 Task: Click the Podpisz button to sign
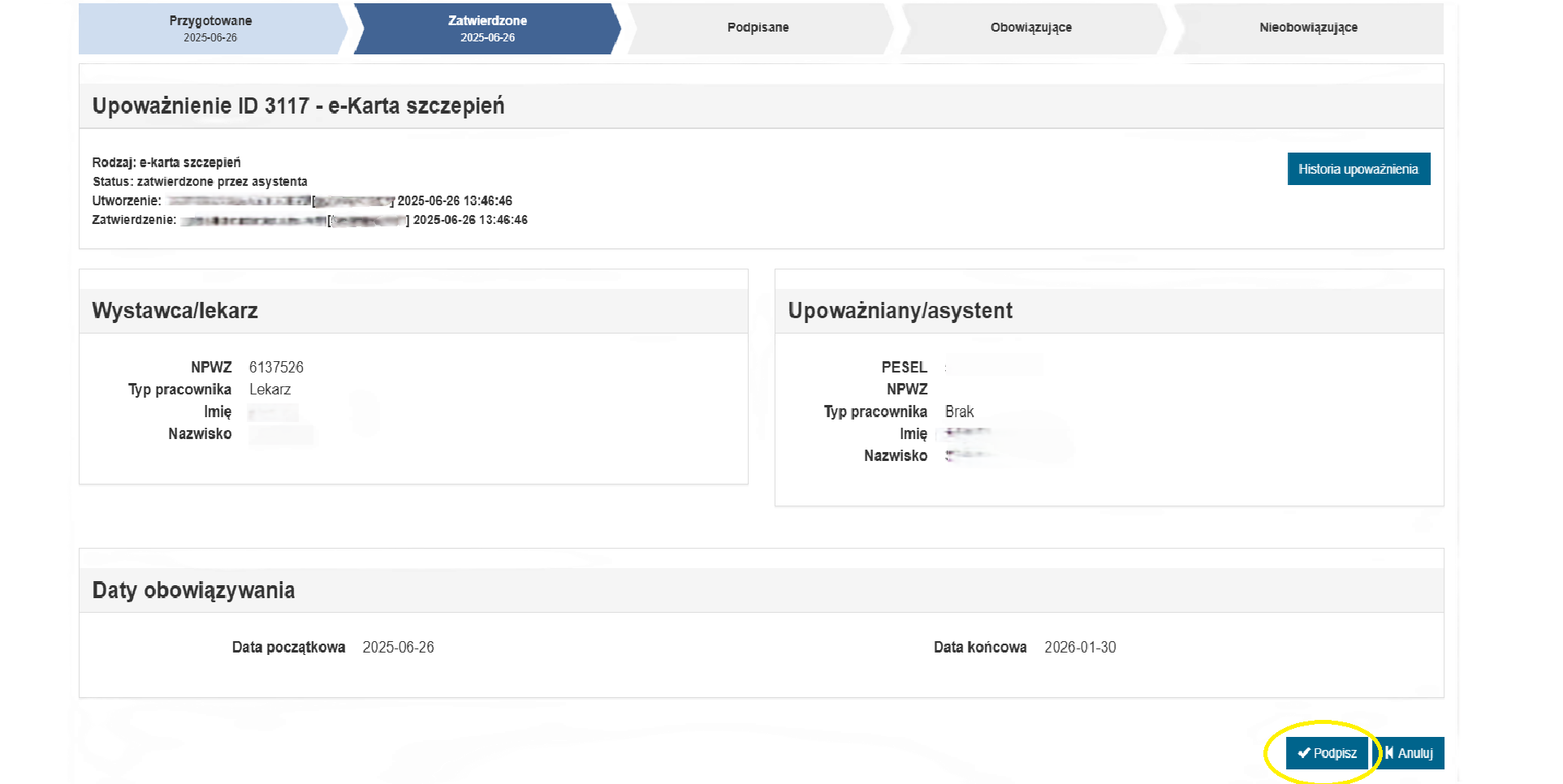(x=1327, y=753)
